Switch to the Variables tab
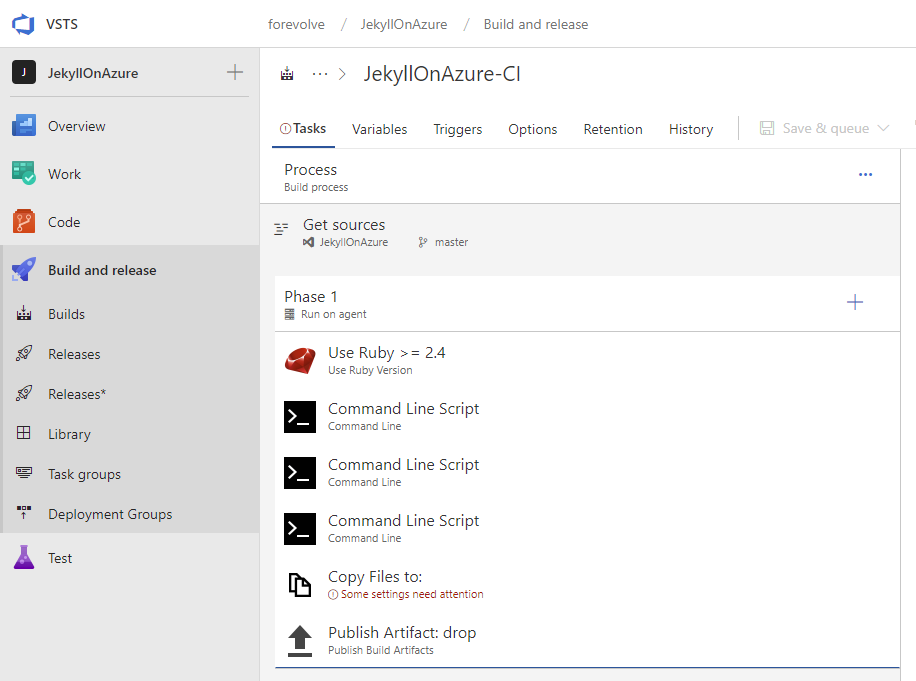Viewport: 916px width, 681px height. 380,130
